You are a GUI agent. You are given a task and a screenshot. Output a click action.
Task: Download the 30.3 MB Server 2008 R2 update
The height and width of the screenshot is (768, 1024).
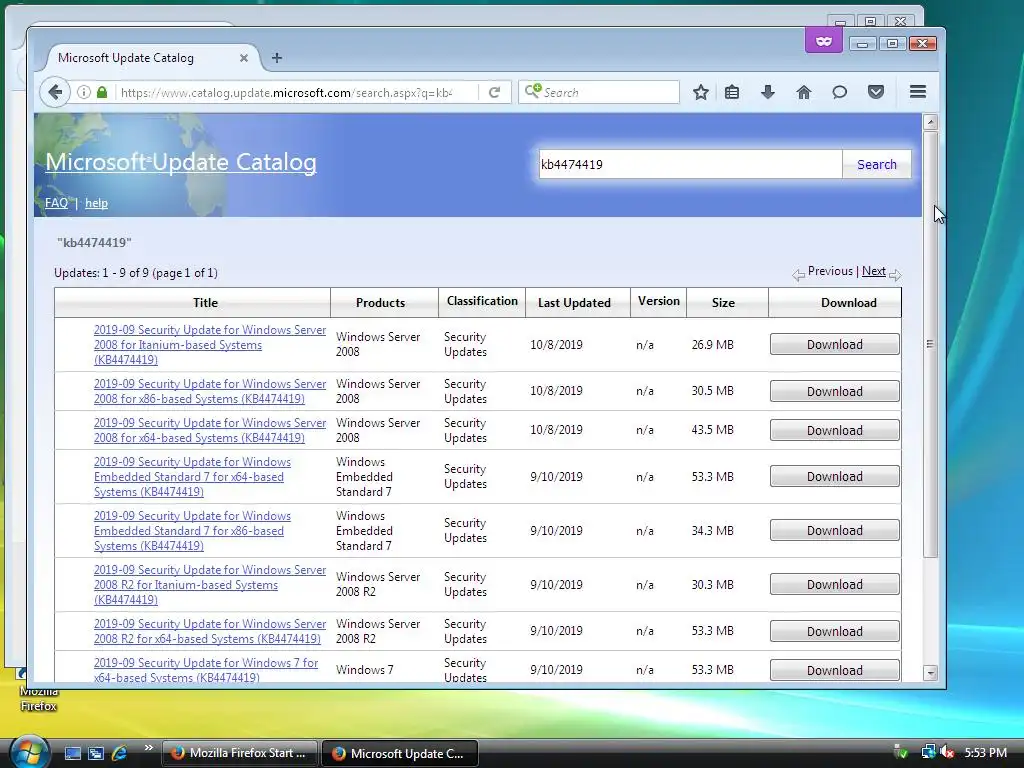pyautogui.click(x=835, y=584)
